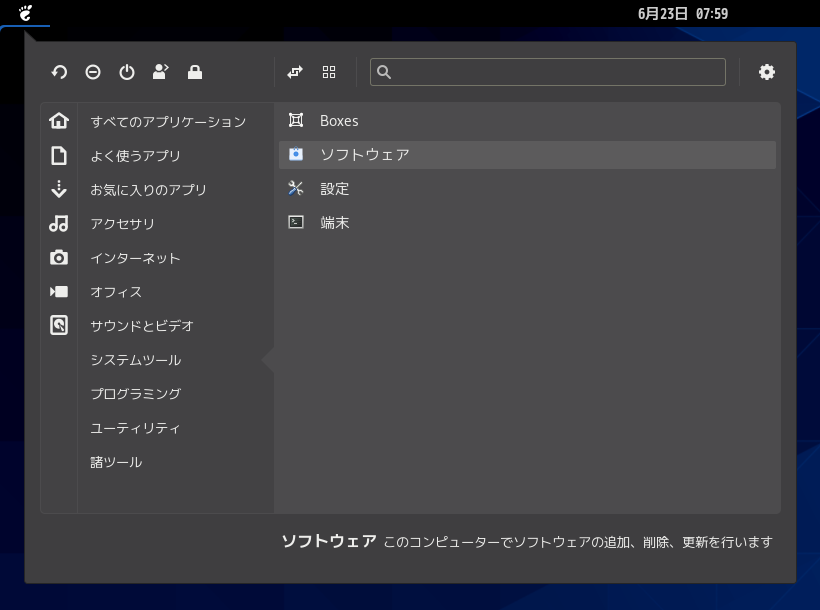This screenshot has height=610, width=820.
Task: Switch to the four-square grid view icon
Action: pos(329,72)
